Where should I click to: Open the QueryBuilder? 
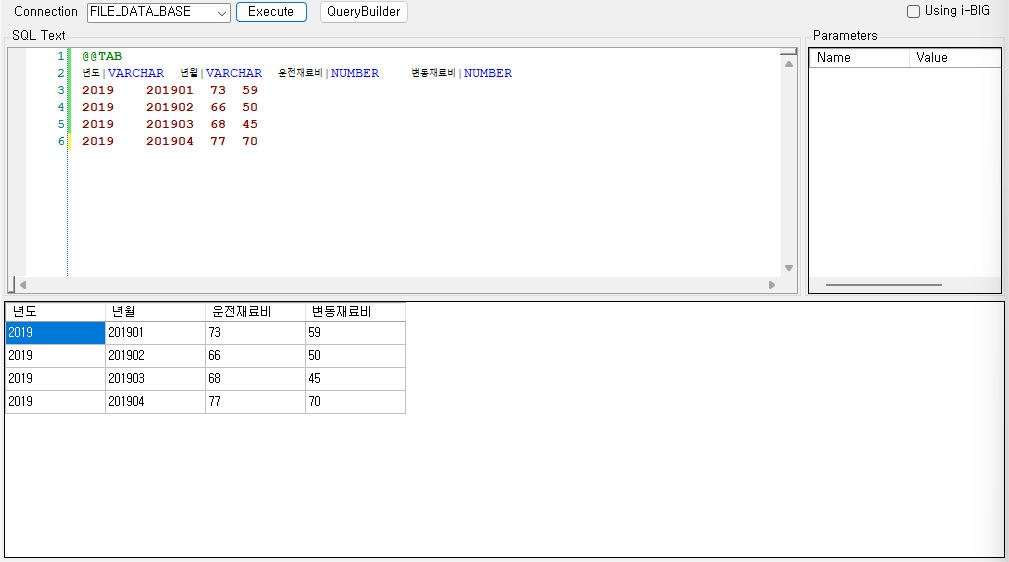coord(364,12)
